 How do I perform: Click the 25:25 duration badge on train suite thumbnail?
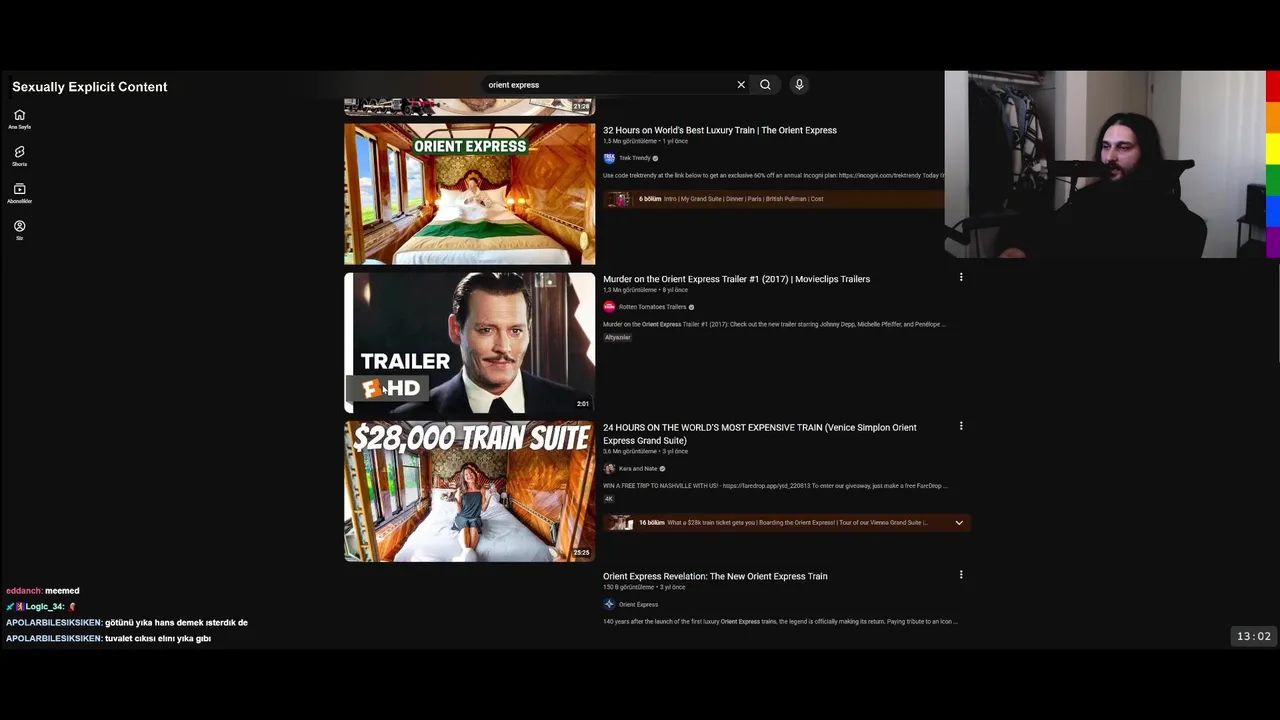click(581, 553)
